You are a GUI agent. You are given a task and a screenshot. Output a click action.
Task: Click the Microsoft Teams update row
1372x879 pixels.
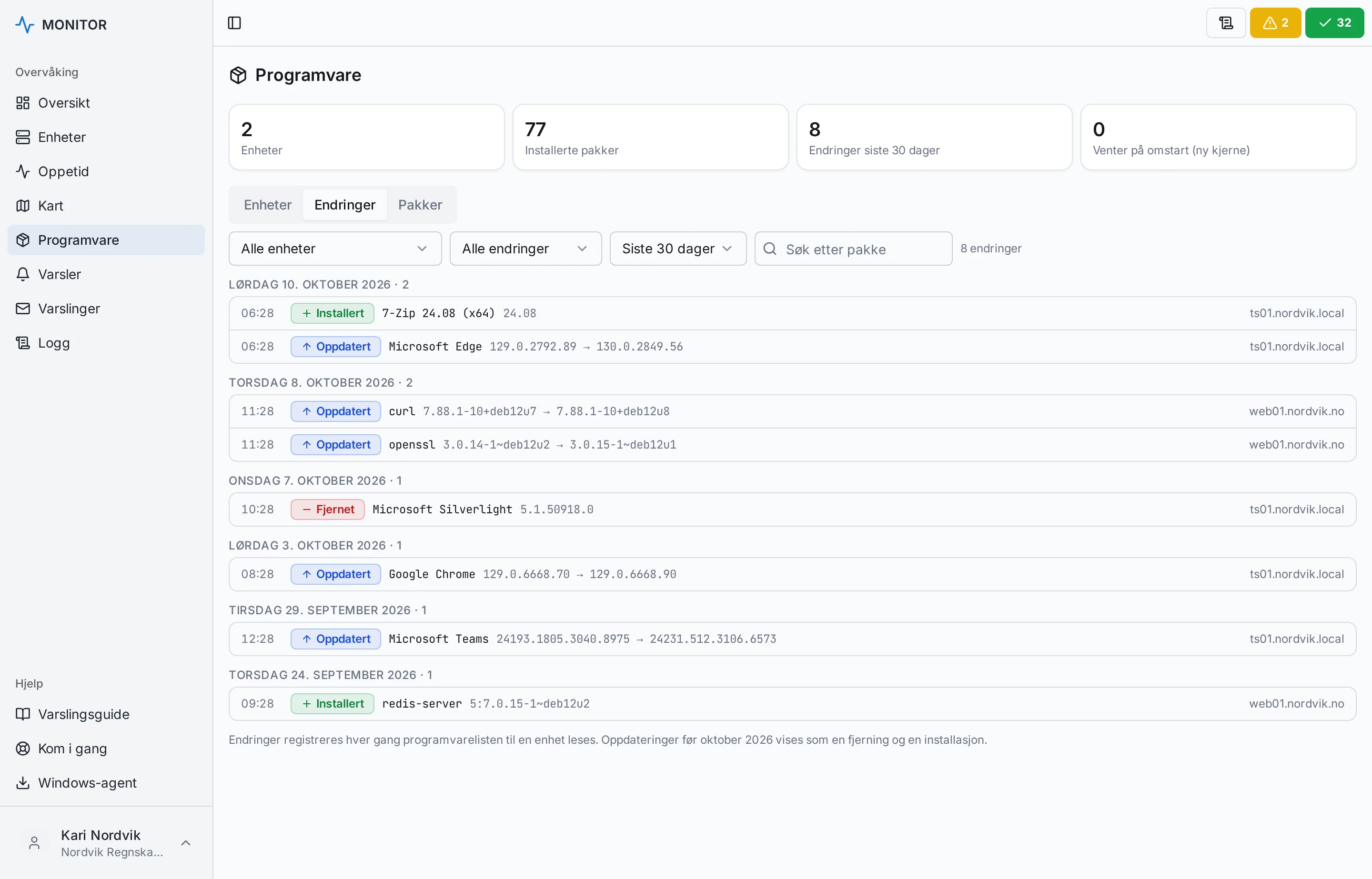[792, 639]
